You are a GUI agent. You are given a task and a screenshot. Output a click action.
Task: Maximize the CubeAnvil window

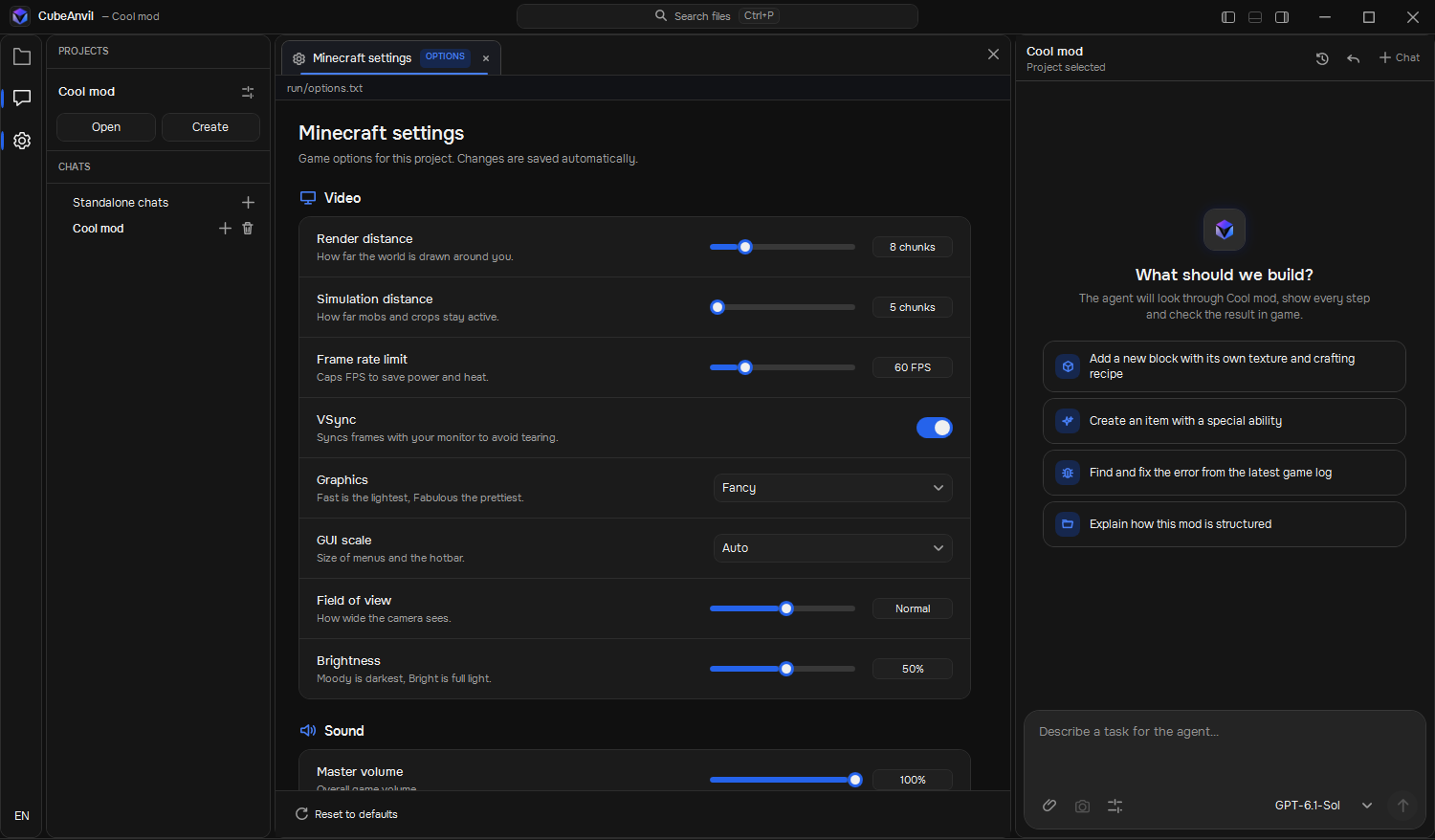[1369, 17]
